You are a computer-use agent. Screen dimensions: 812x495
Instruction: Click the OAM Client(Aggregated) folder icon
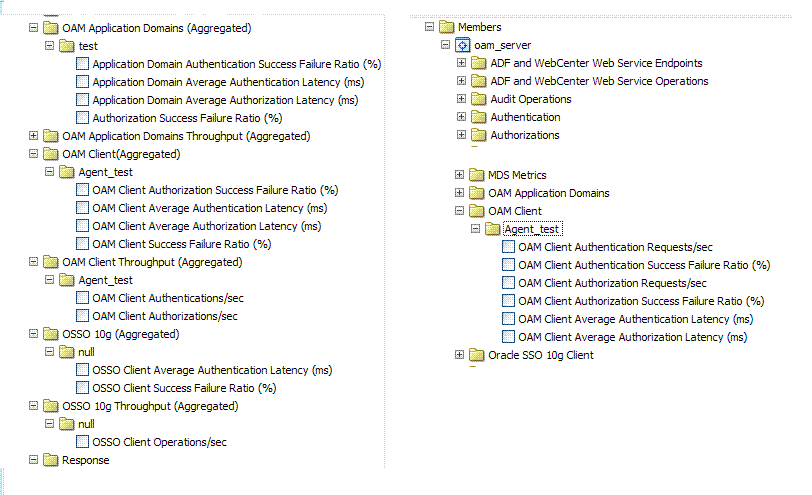coord(50,154)
